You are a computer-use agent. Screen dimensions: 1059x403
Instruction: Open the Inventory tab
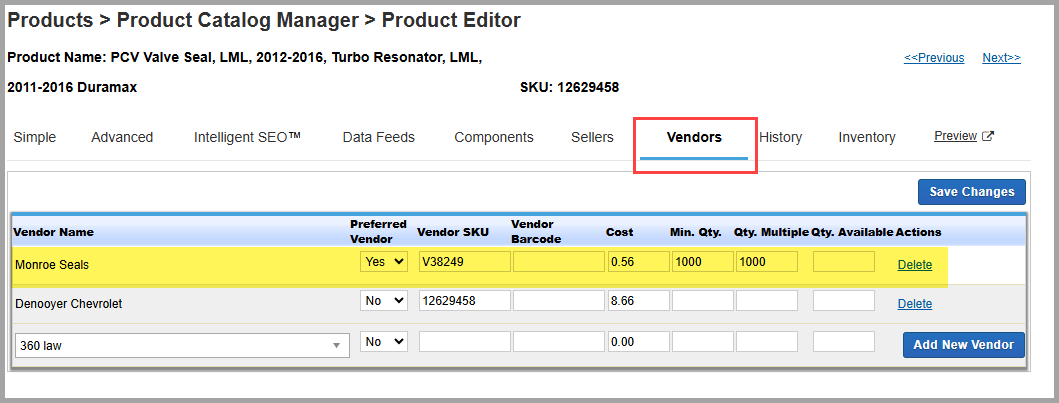coord(867,138)
